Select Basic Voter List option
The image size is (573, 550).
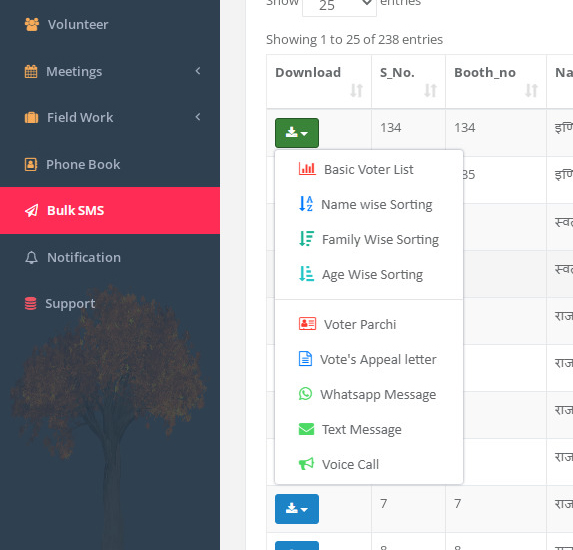click(369, 170)
